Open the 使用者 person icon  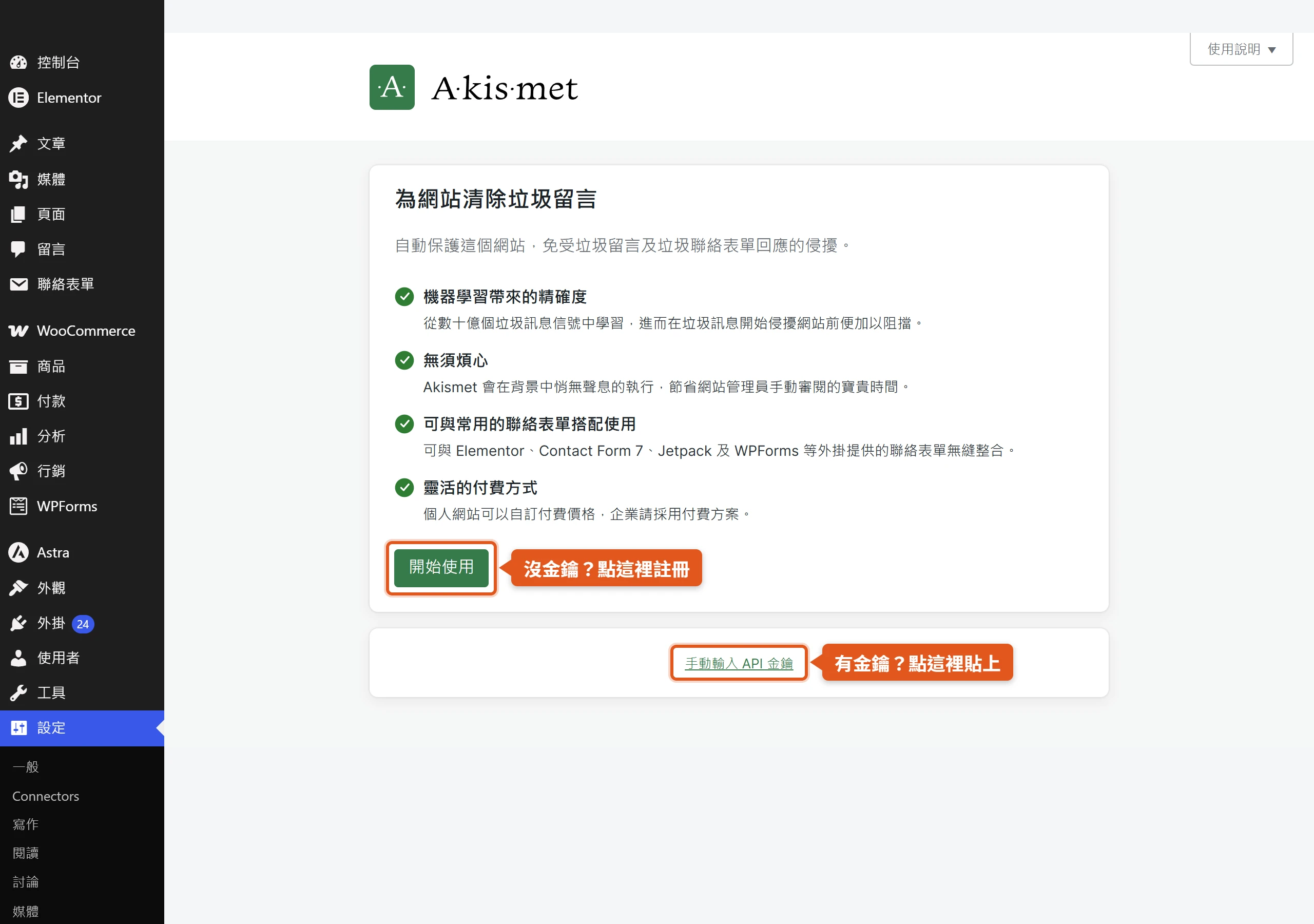(18, 658)
